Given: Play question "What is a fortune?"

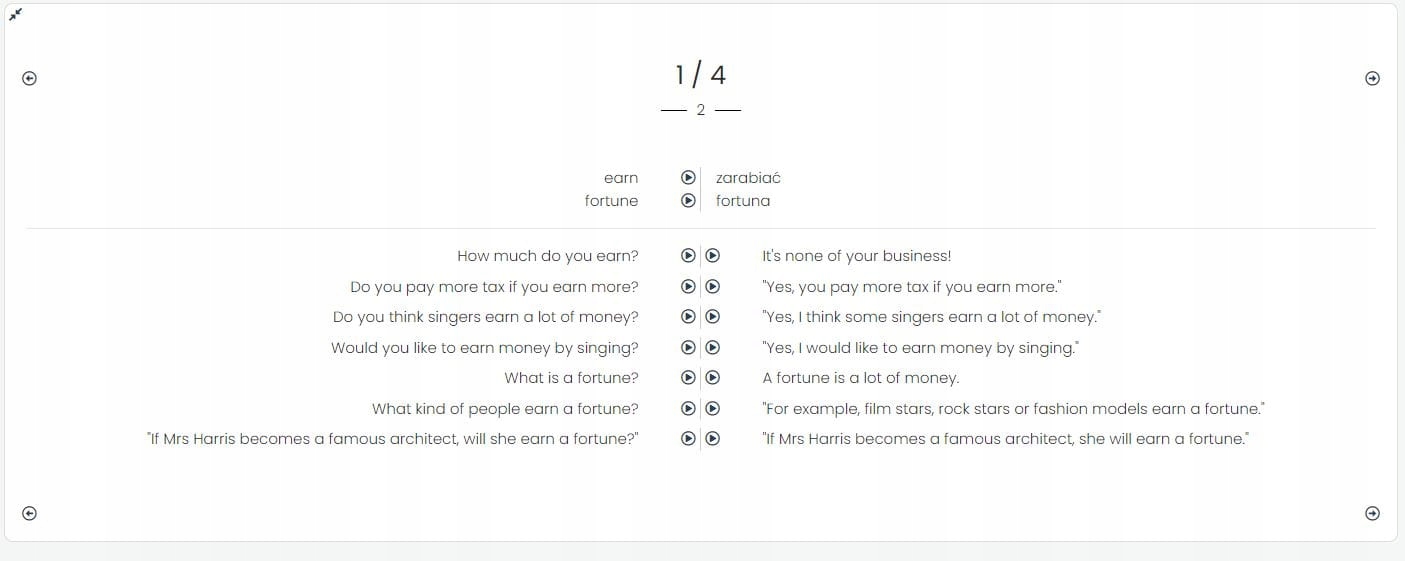Looking at the screenshot, I should tap(688, 378).
